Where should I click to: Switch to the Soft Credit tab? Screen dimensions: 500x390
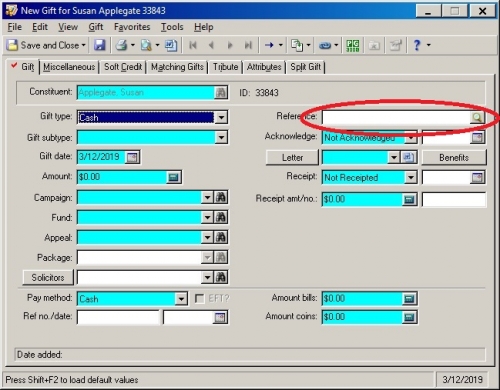pyautogui.click(x=123, y=67)
